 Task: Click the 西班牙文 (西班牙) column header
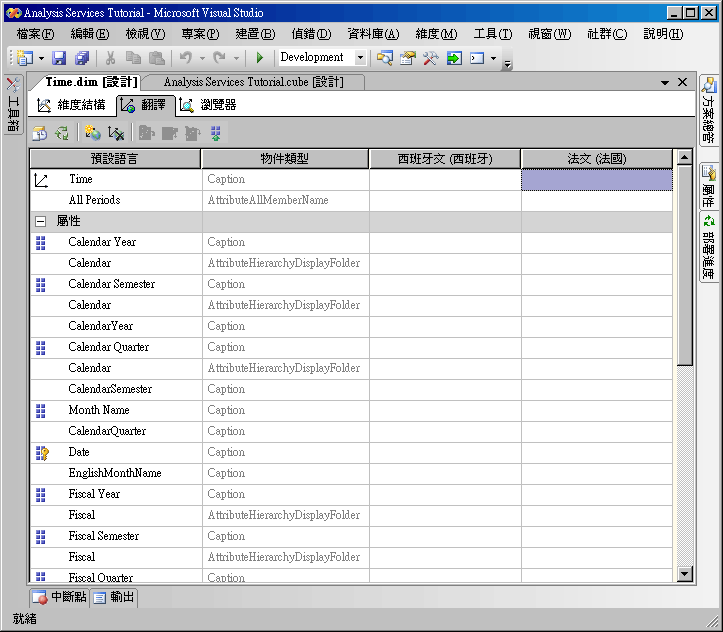(x=444, y=159)
